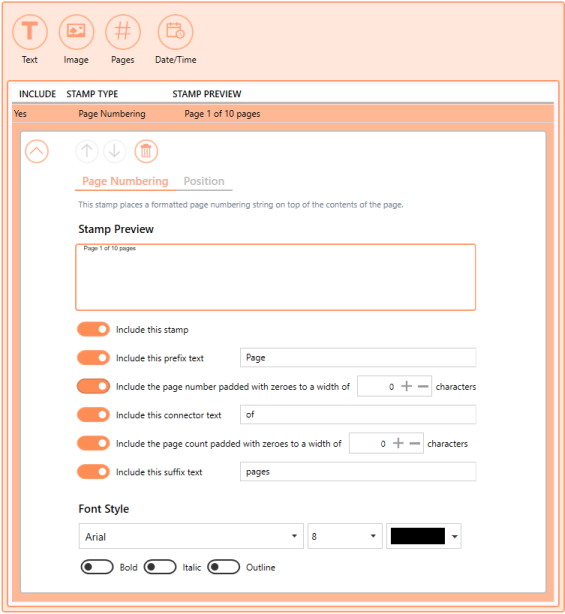
Task: Toggle page count padding switch
Action: 93,443
